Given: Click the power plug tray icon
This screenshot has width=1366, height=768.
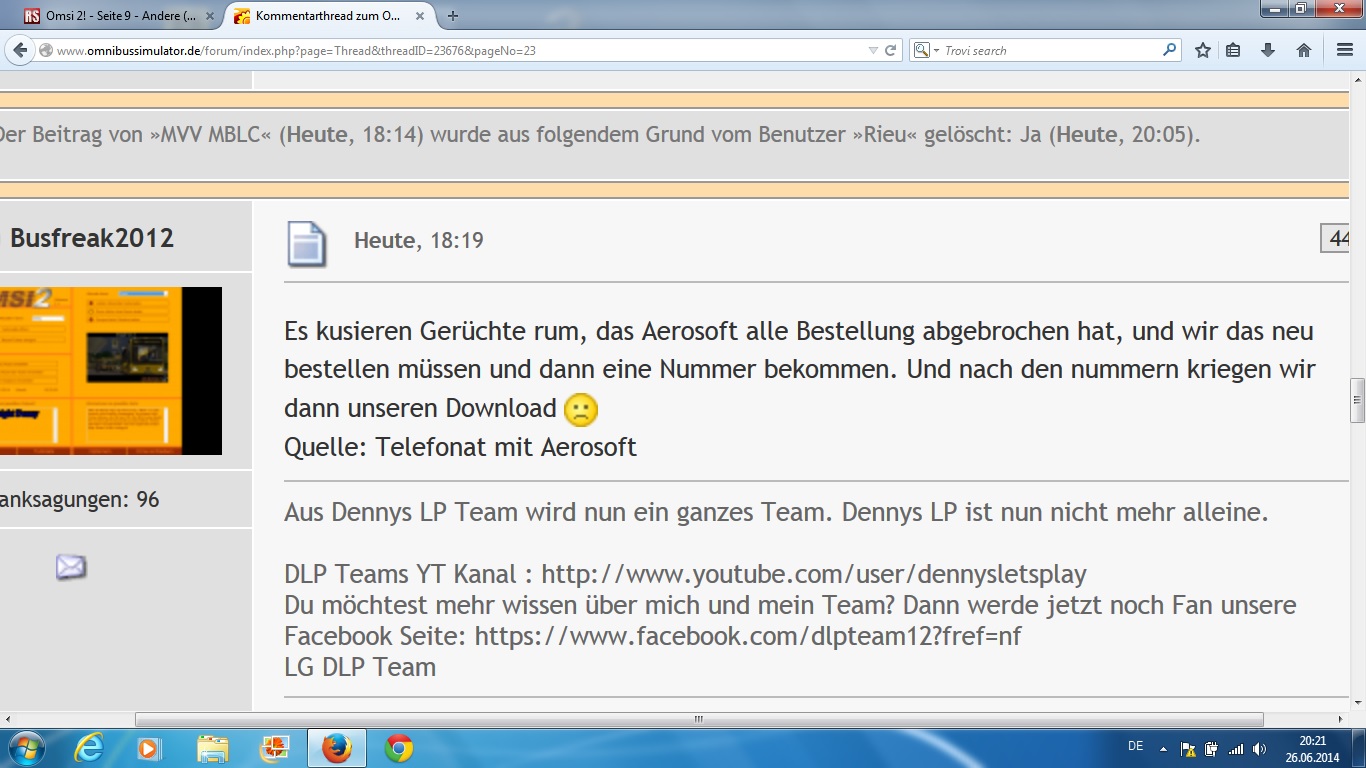Looking at the screenshot, I should click(1212, 748).
